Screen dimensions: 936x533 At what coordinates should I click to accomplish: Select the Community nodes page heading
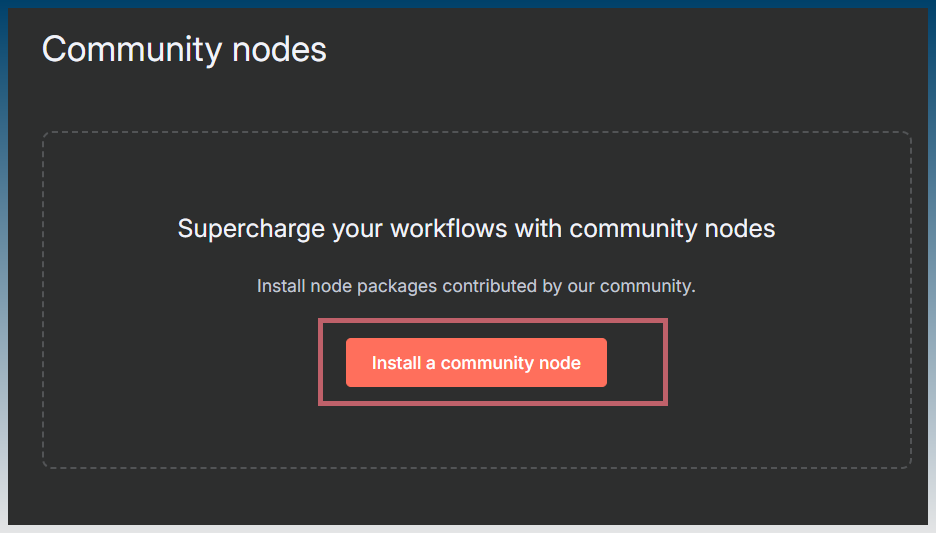tap(184, 49)
